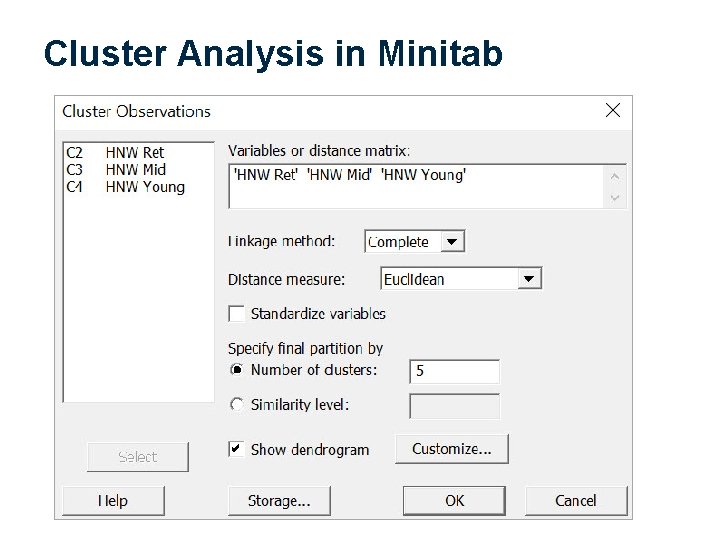Open the Storage... options
This screenshot has height=540, width=720.
(279, 501)
